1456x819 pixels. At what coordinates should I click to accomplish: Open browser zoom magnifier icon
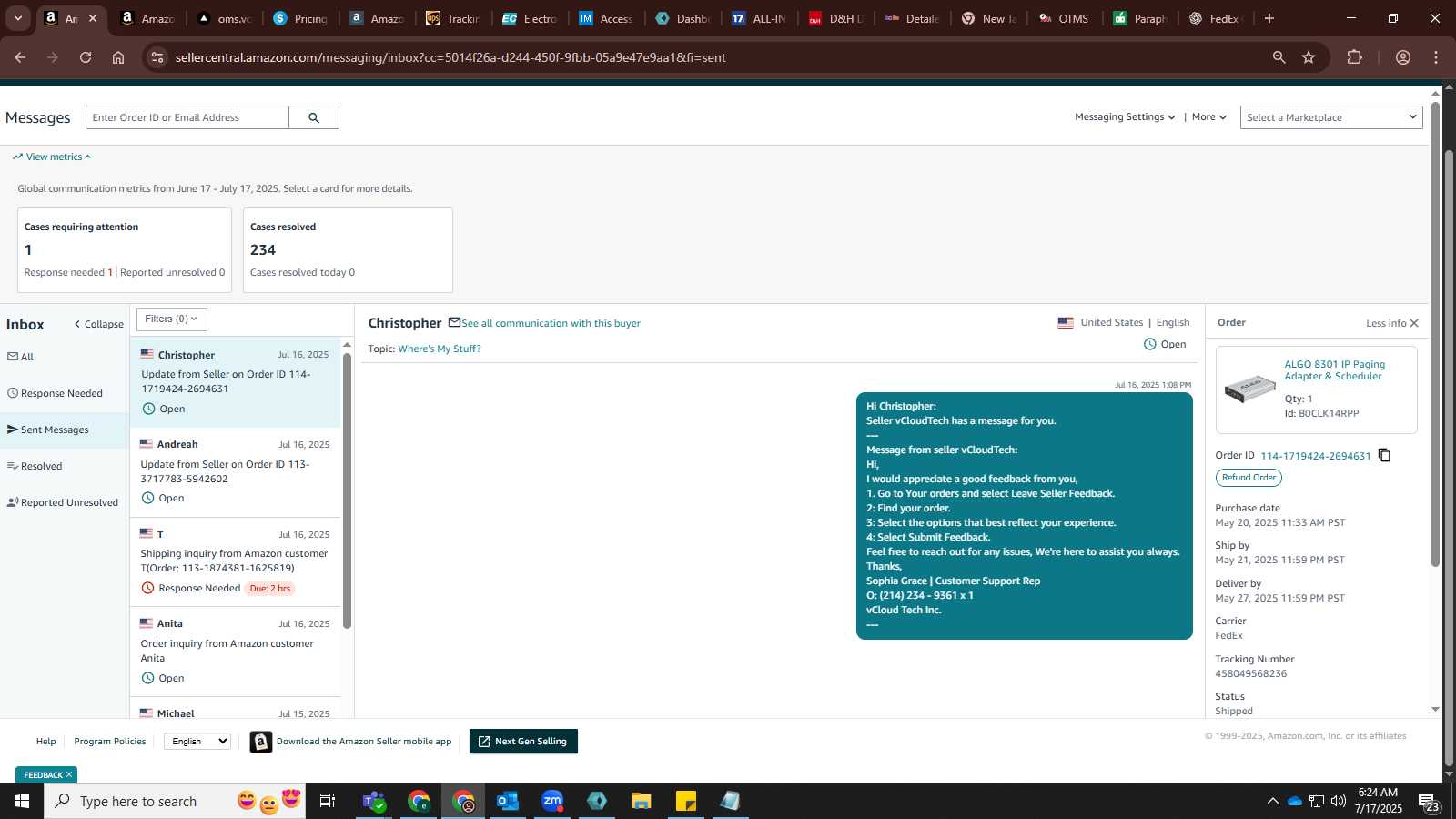[x=1279, y=57]
